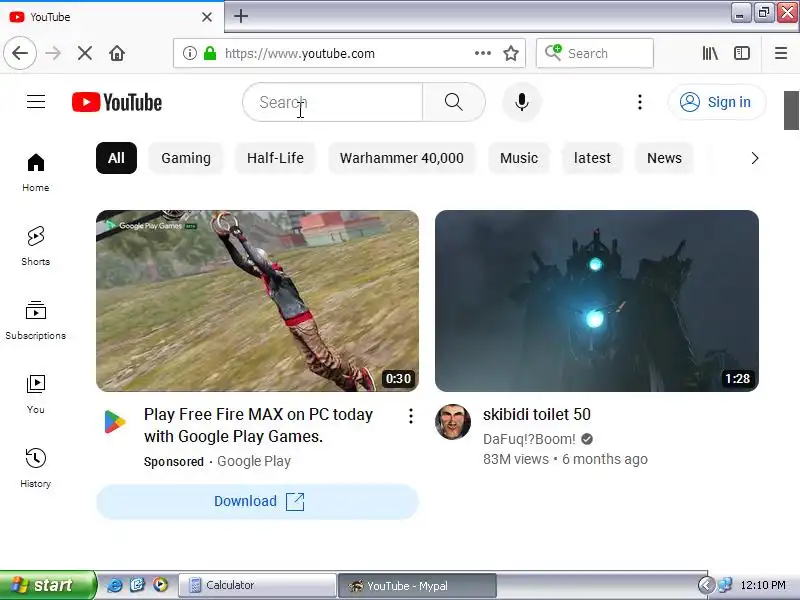Screen dimensions: 800x600
Task: Go to browser home page
Action: tap(117, 53)
